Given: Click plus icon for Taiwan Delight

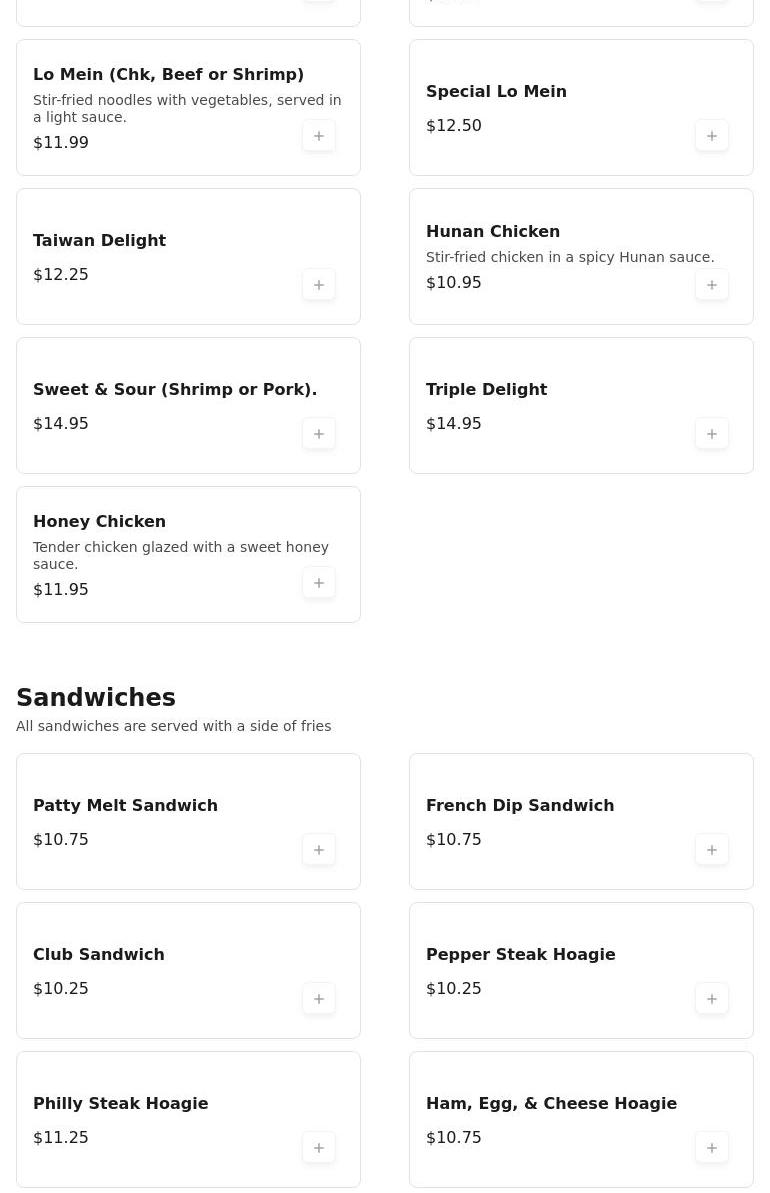Looking at the screenshot, I should click(x=319, y=285).
